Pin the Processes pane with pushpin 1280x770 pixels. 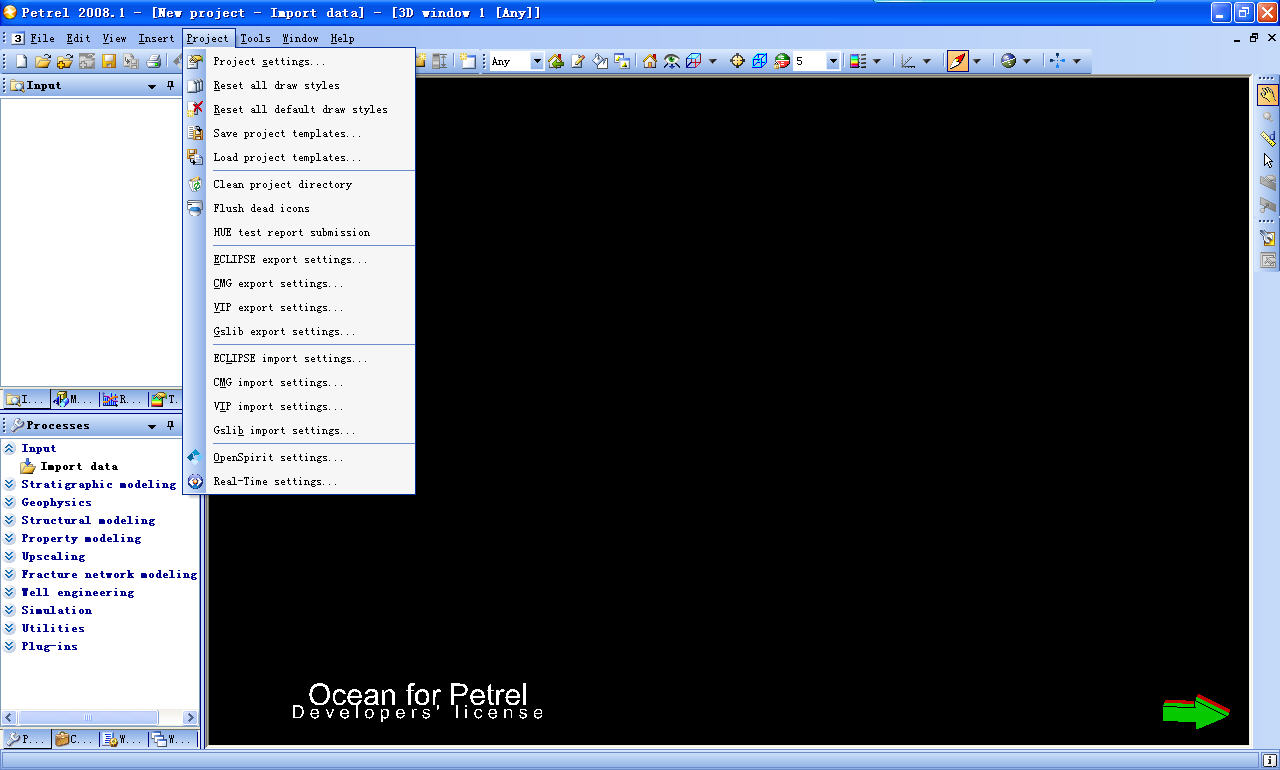171,426
